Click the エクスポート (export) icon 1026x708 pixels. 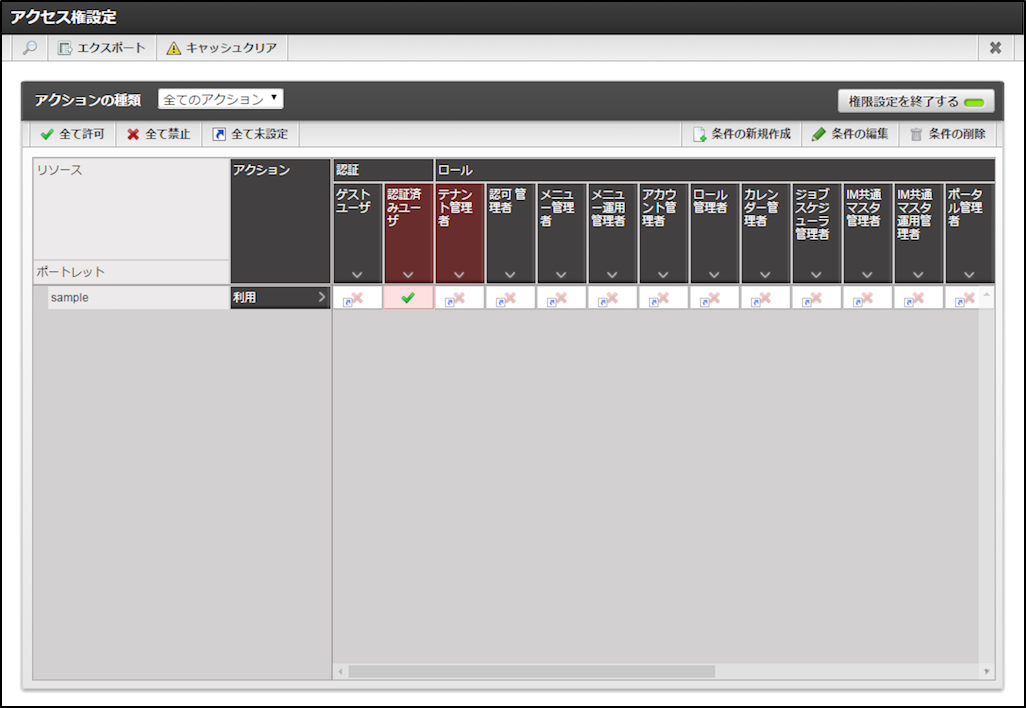tap(62, 47)
